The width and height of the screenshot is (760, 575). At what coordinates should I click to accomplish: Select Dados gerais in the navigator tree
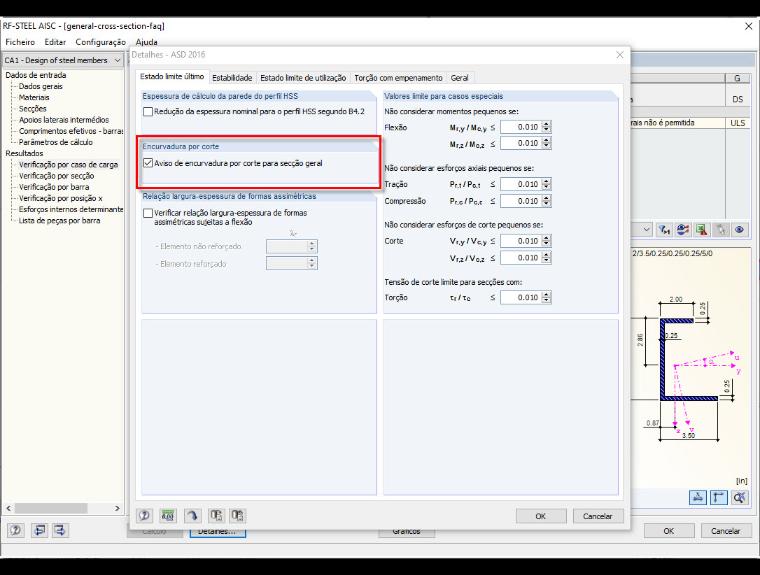[x=41, y=86]
